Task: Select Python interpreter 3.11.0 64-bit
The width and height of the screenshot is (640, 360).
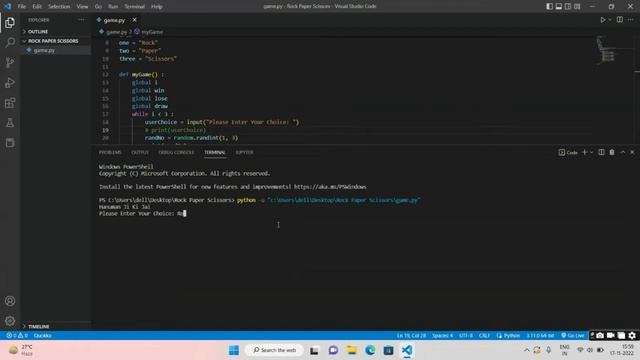Action: point(540,336)
